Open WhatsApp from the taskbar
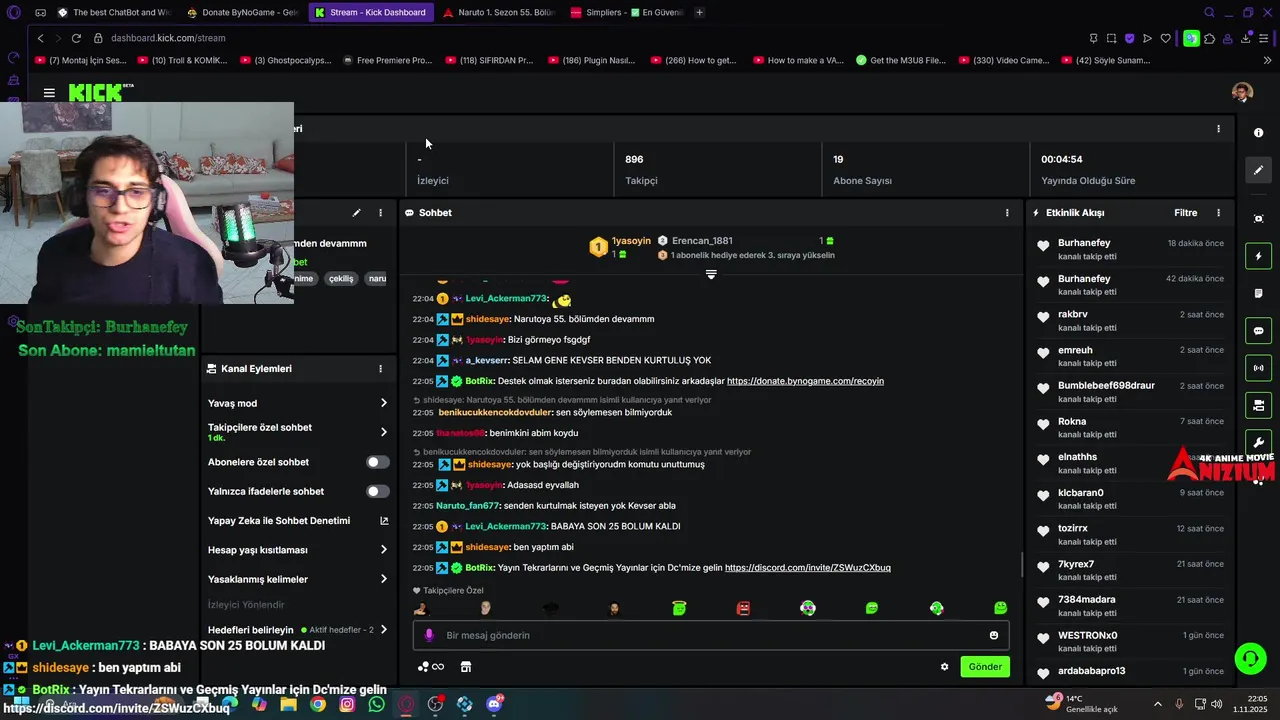The height and width of the screenshot is (720, 1280). (376, 704)
